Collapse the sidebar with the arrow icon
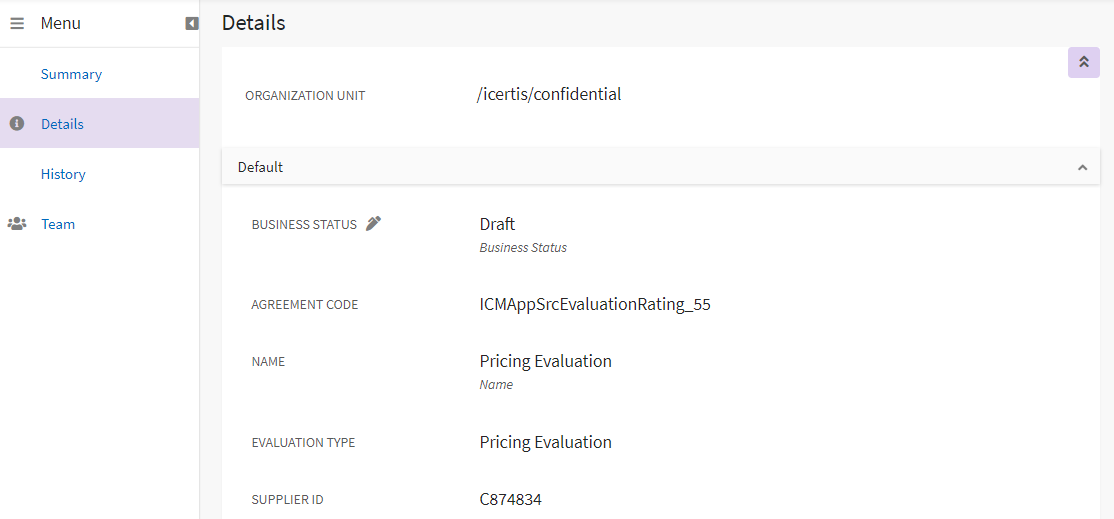 (x=192, y=23)
